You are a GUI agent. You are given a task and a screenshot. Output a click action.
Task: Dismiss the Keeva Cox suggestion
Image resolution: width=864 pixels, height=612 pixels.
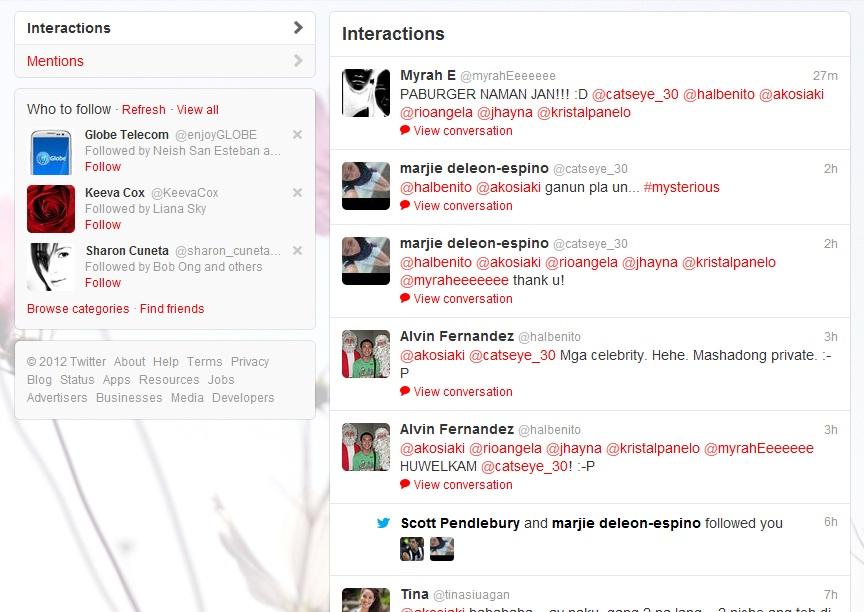coord(297,192)
